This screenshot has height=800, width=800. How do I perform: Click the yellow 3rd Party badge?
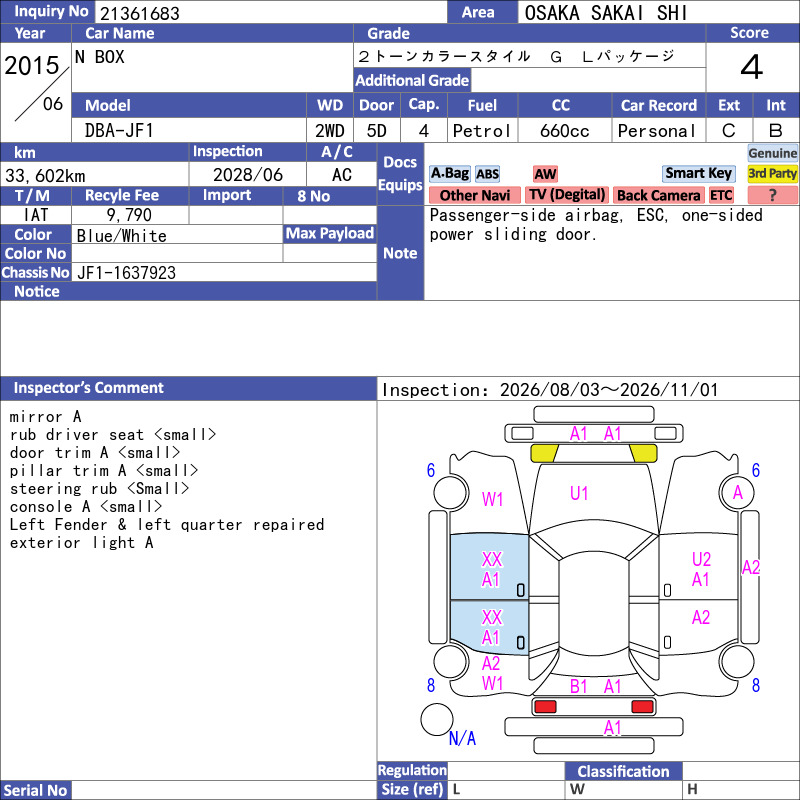pos(772,173)
